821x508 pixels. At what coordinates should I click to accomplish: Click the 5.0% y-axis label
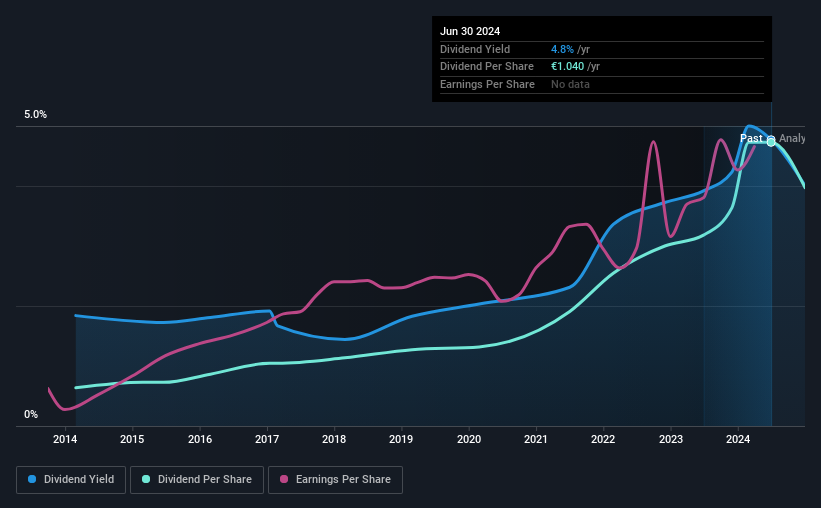36,115
